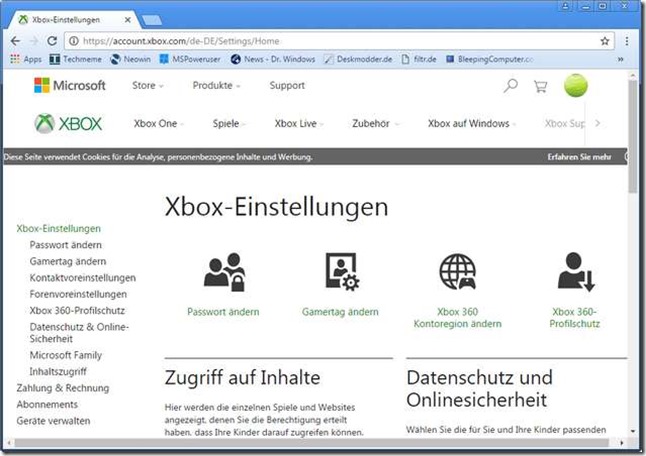Show more bookmarks with double chevron

pos(620,59)
